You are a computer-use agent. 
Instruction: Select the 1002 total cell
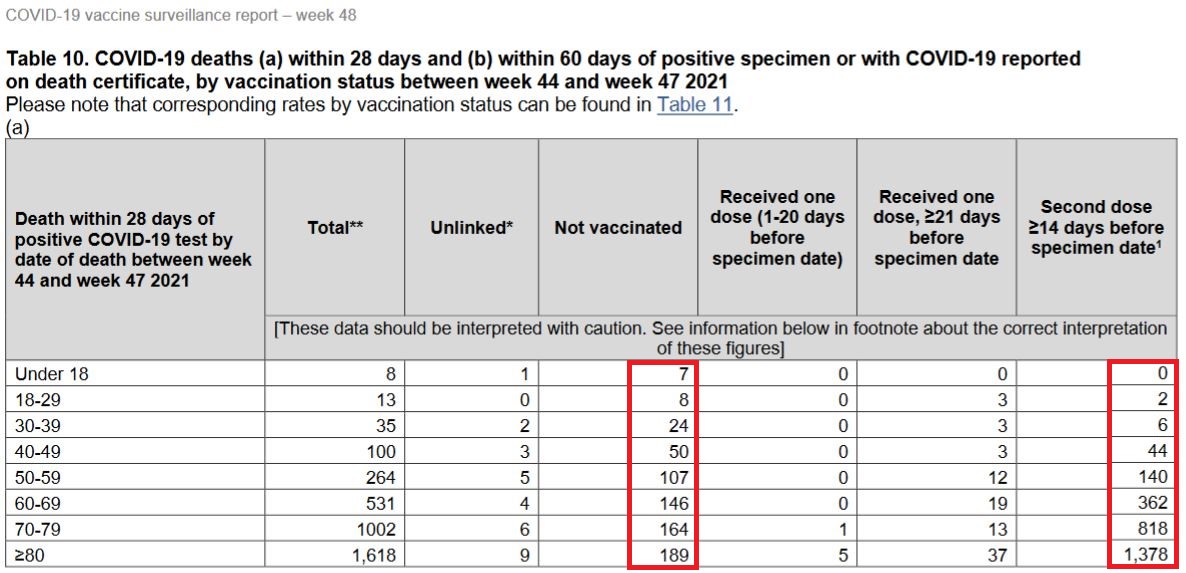coord(374,531)
